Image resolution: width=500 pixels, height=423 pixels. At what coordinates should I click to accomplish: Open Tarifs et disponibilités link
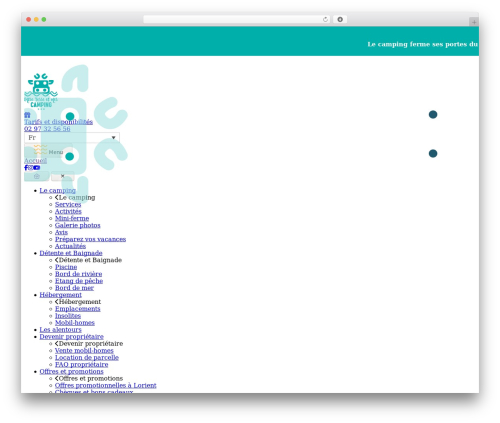coord(58,122)
